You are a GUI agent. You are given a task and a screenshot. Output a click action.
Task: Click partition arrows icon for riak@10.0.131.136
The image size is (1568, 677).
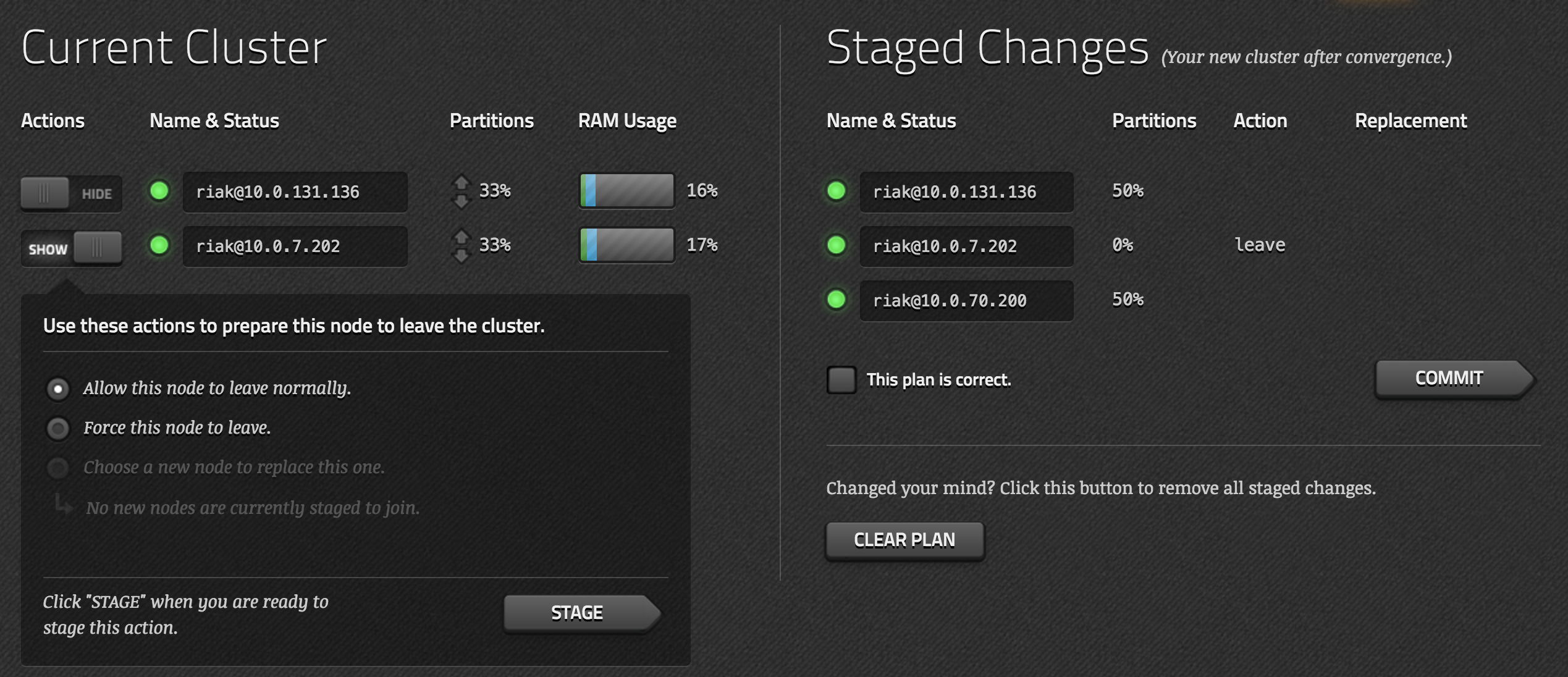(461, 191)
